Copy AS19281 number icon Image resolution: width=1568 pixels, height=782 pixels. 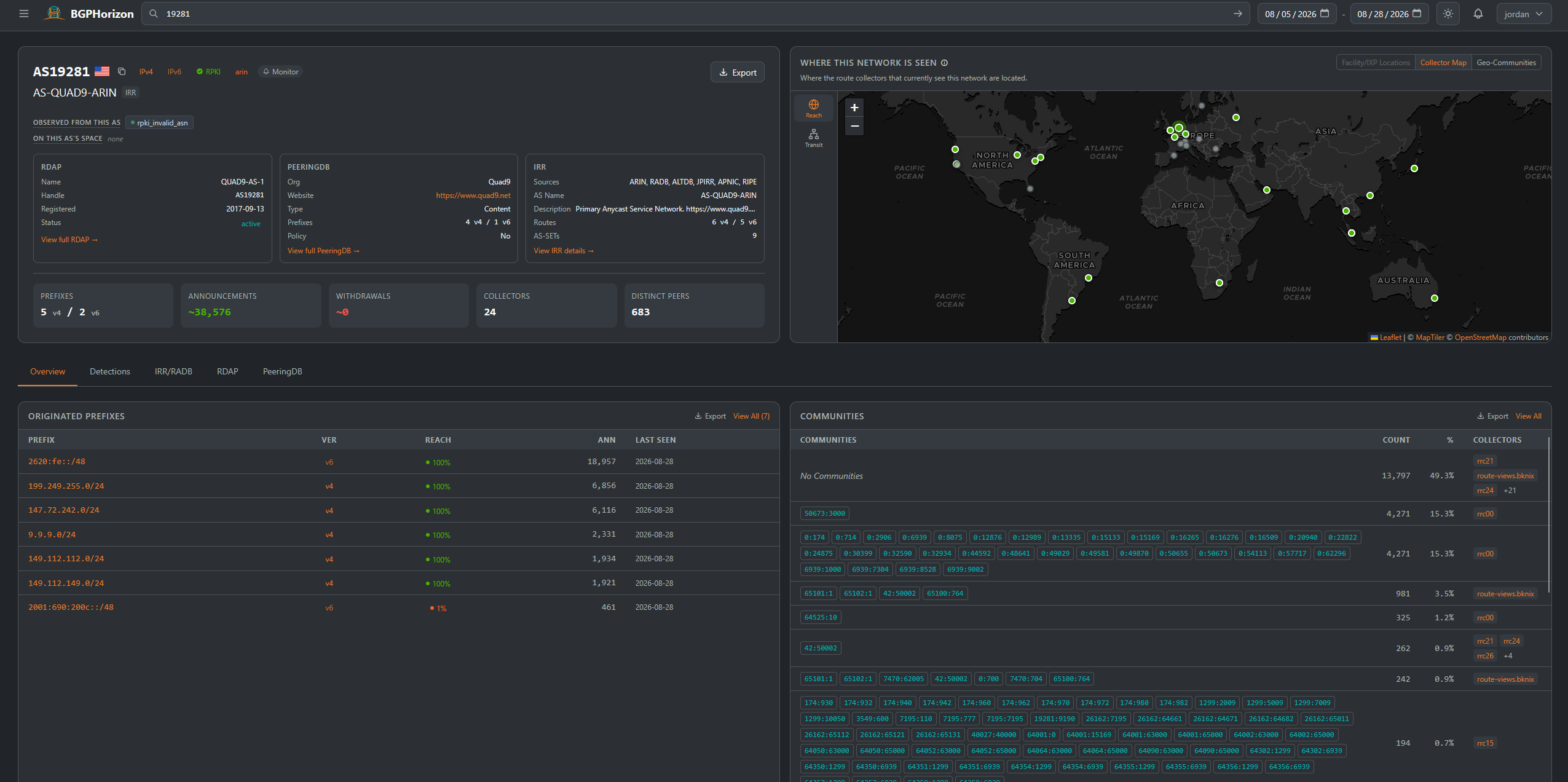tap(122, 71)
